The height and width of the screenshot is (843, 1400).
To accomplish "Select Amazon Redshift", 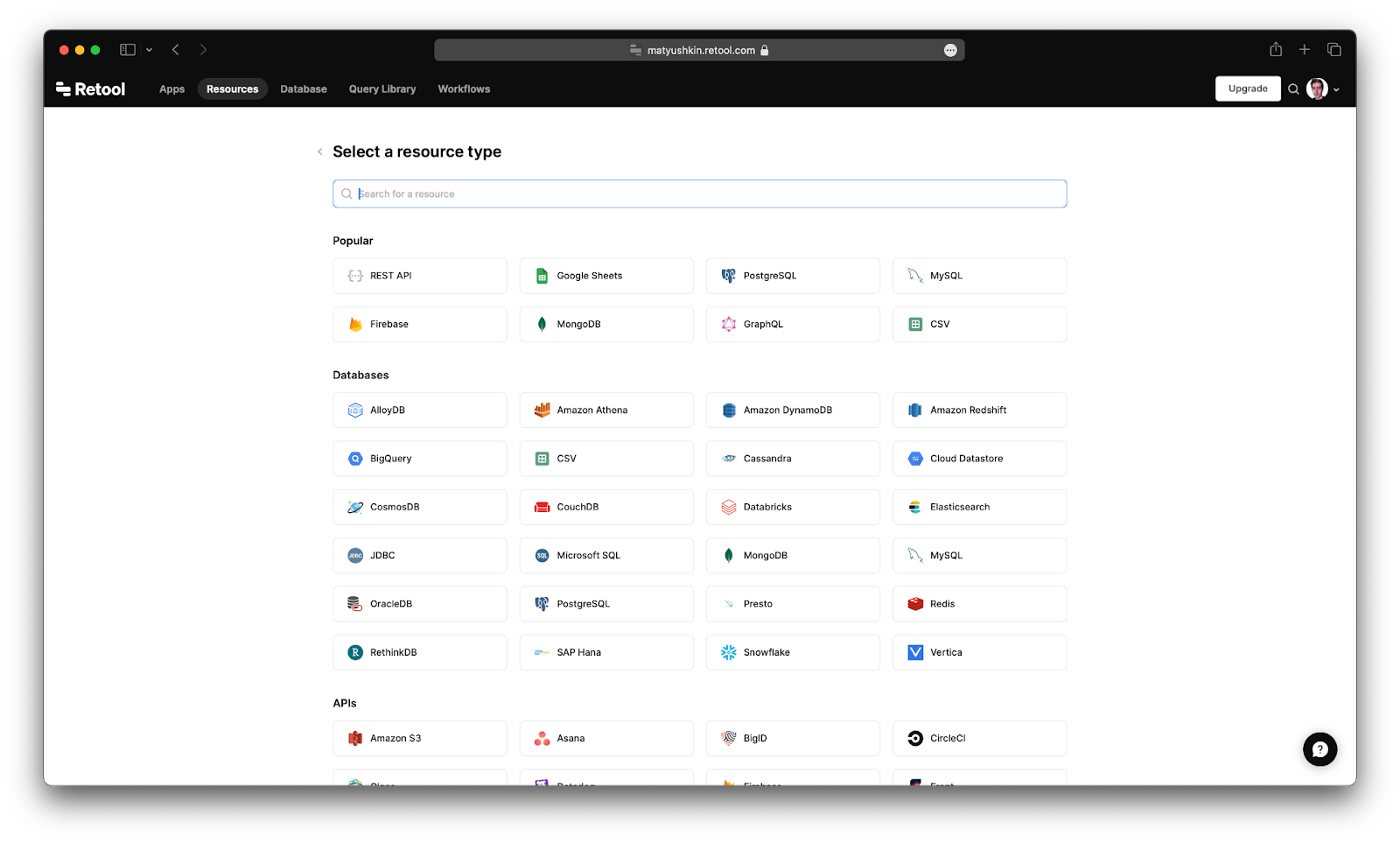I will (x=980, y=410).
